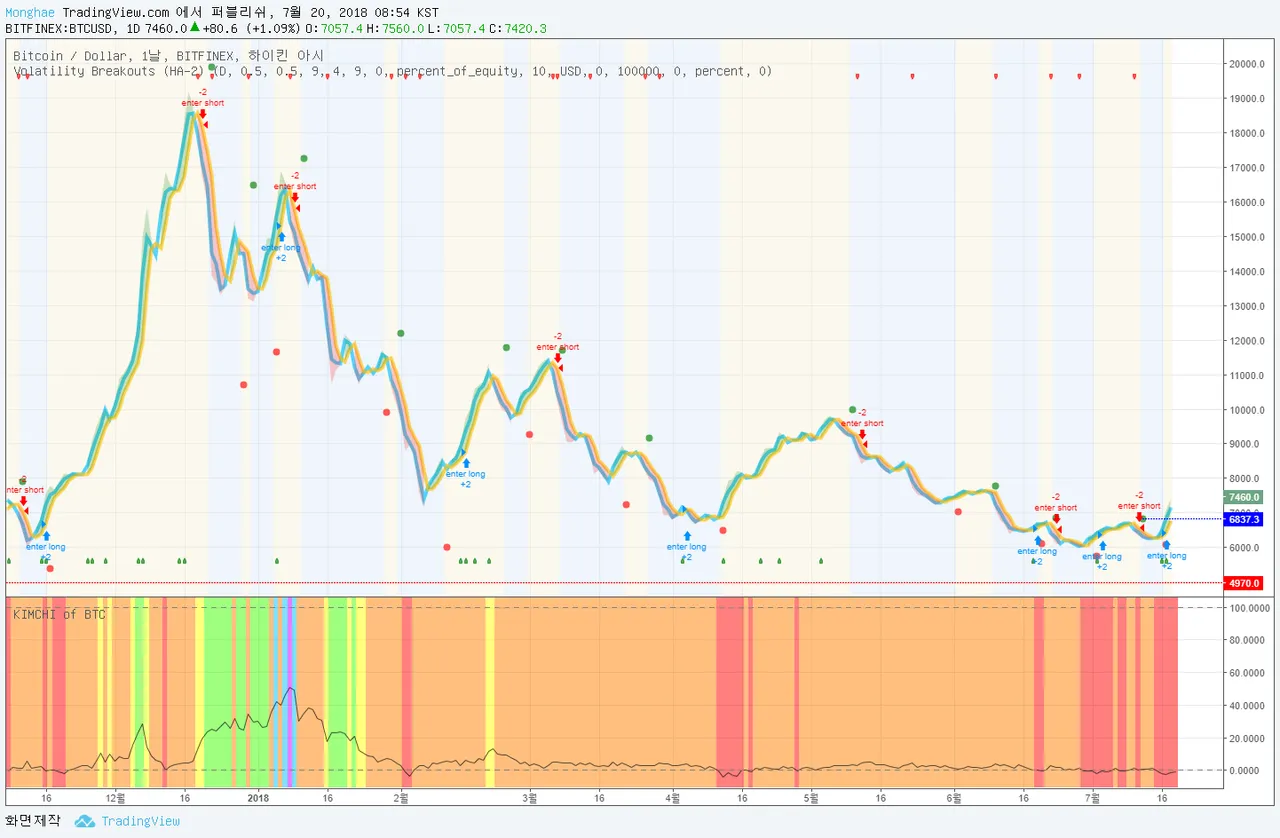Click the 6월 label on time axis

[954, 798]
